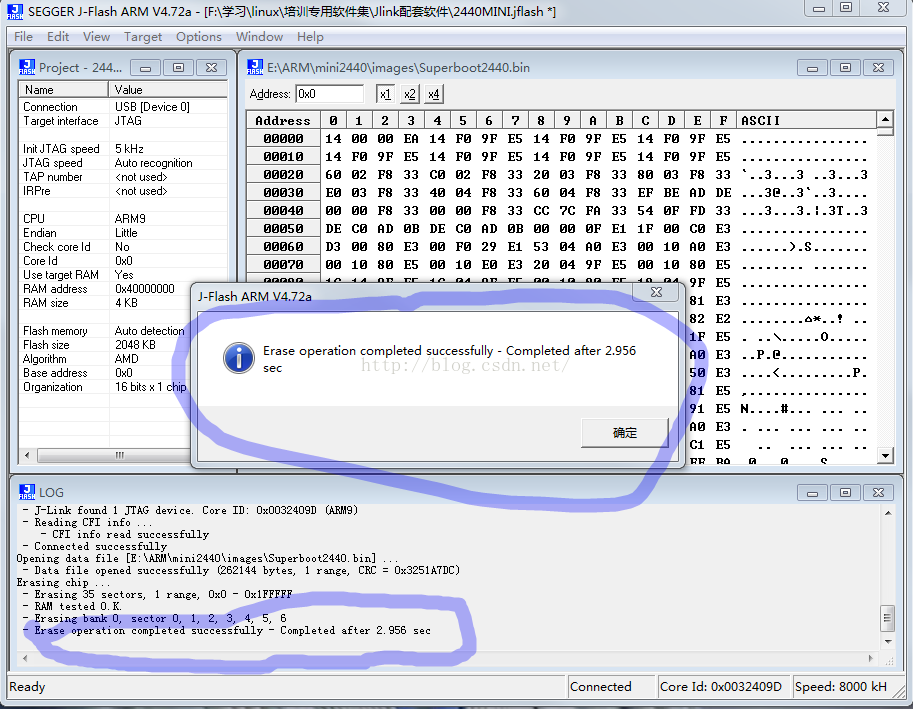Open the Target menu
Viewport: 913px width, 709px height.
143,37
